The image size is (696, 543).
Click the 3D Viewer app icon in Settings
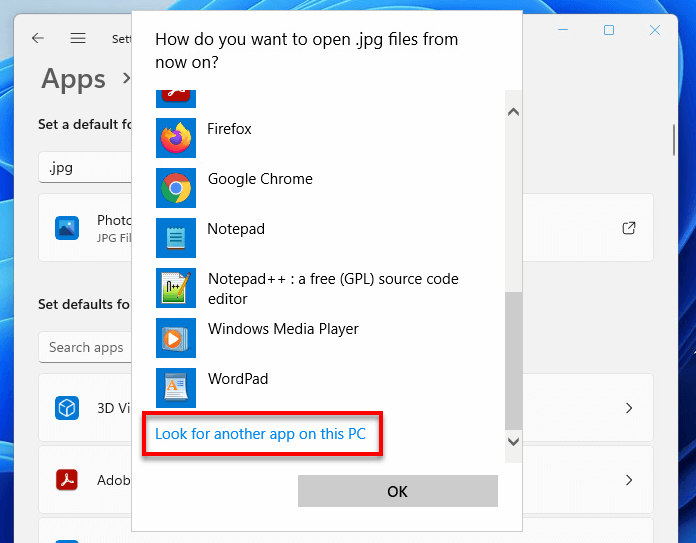pyautogui.click(x=67, y=408)
